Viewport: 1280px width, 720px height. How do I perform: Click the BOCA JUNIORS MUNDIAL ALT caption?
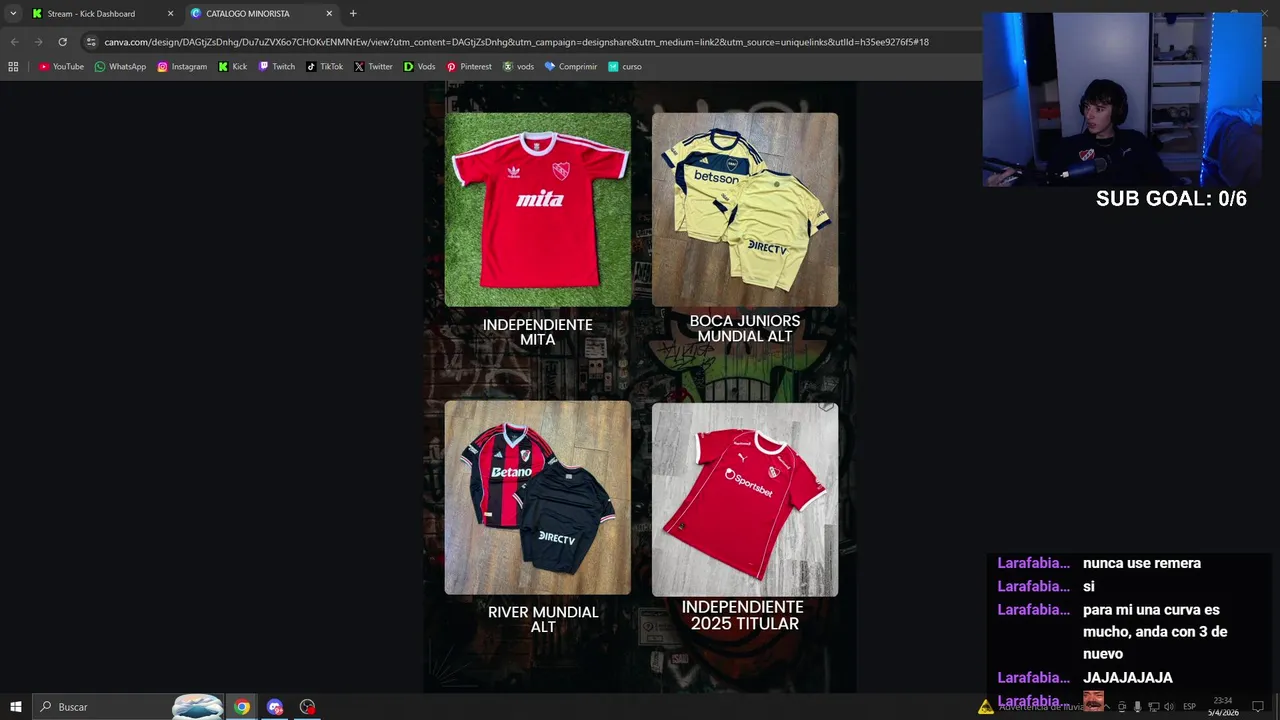[745, 328]
